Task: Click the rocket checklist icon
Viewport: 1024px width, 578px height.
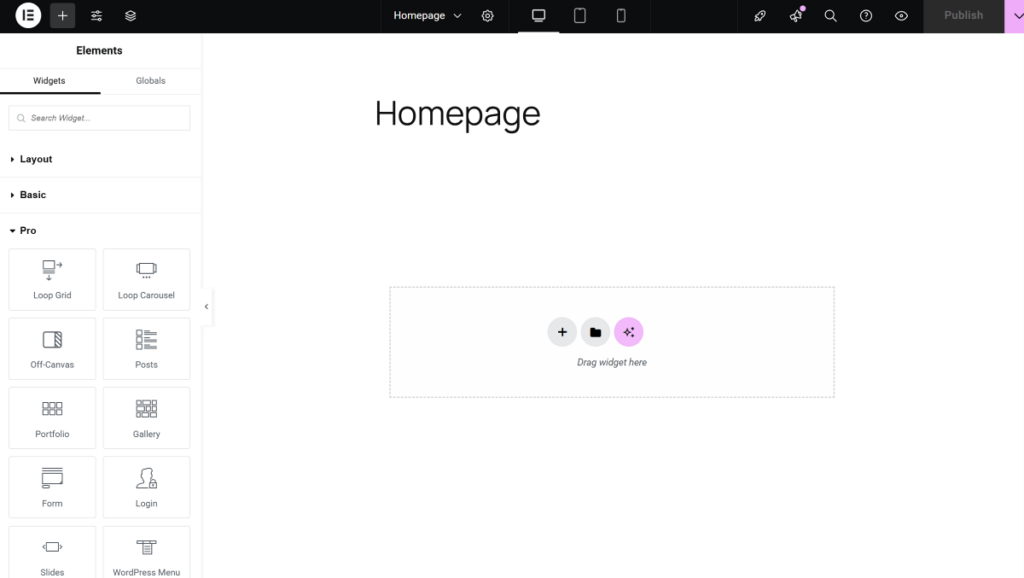Action: tap(760, 16)
